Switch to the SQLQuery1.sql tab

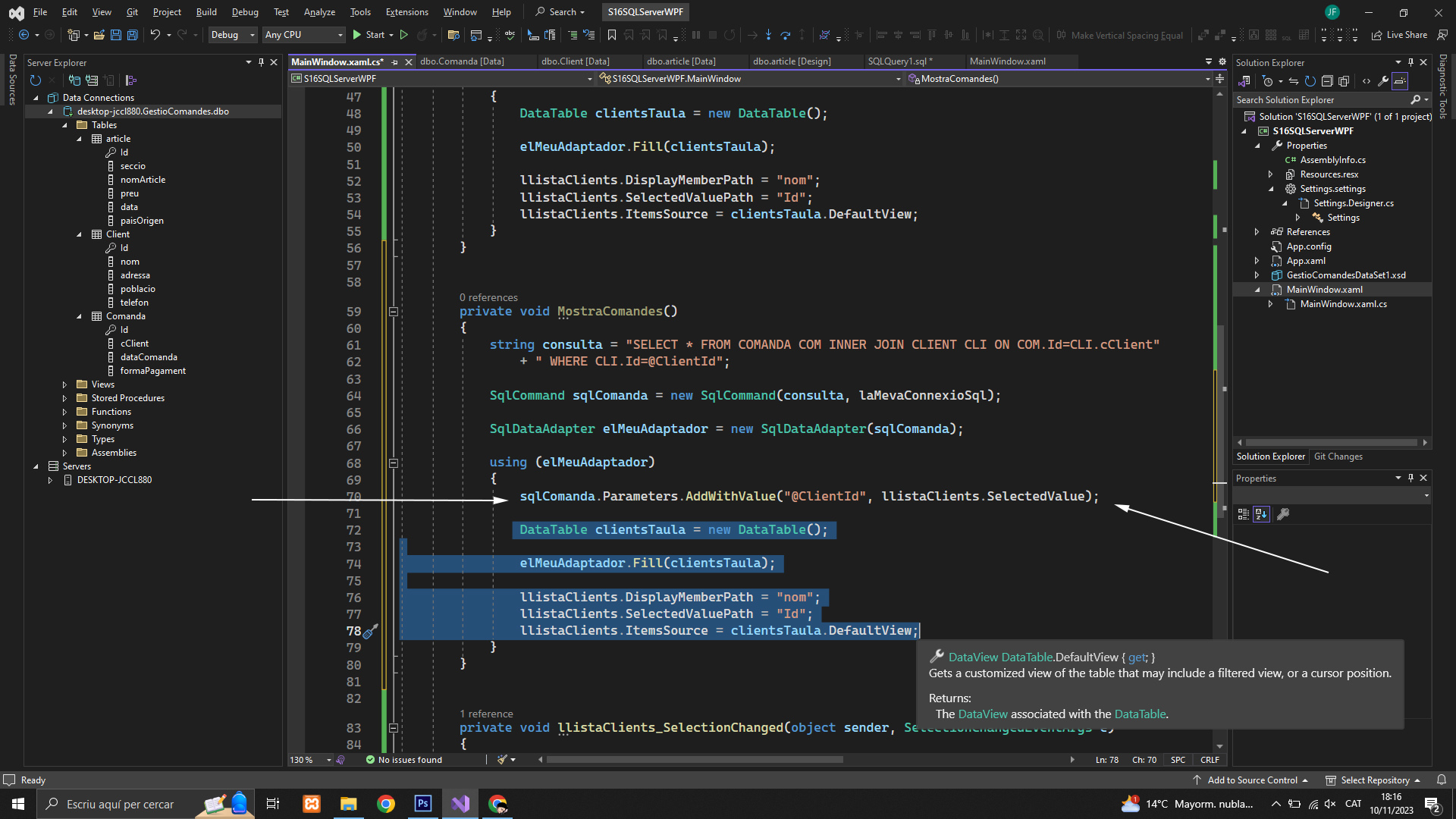tap(899, 61)
